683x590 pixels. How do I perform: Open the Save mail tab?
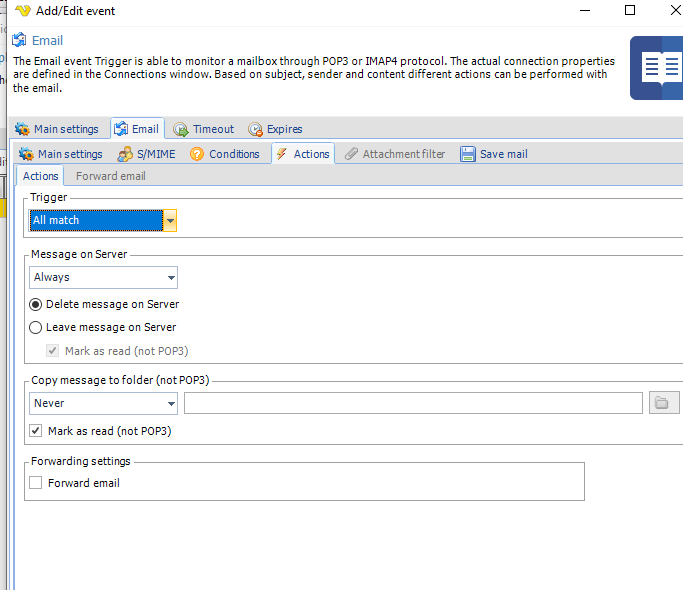494,154
